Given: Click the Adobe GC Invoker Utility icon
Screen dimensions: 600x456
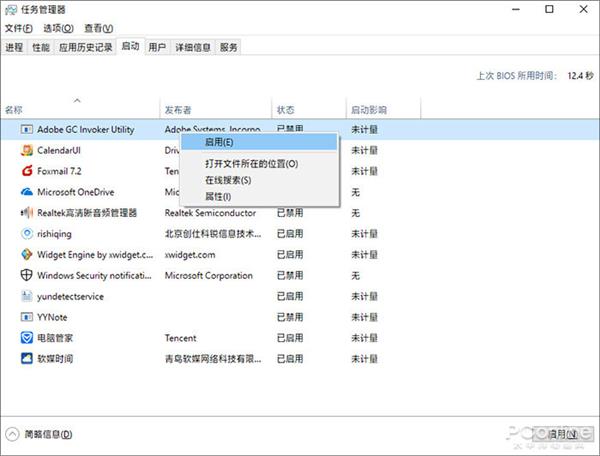Looking at the screenshot, I should point(26,130).
